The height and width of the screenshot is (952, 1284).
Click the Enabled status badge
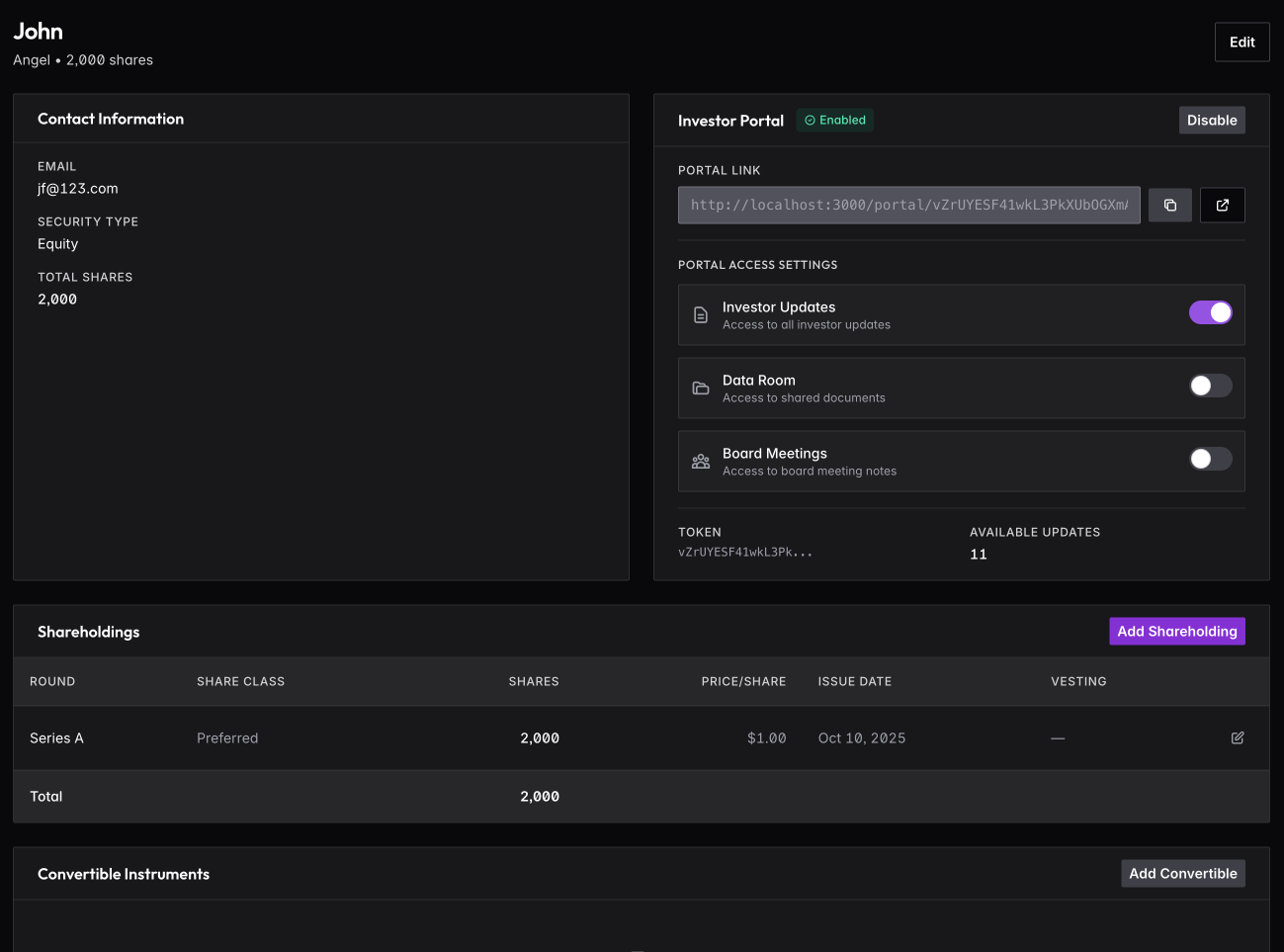[835, 121]
